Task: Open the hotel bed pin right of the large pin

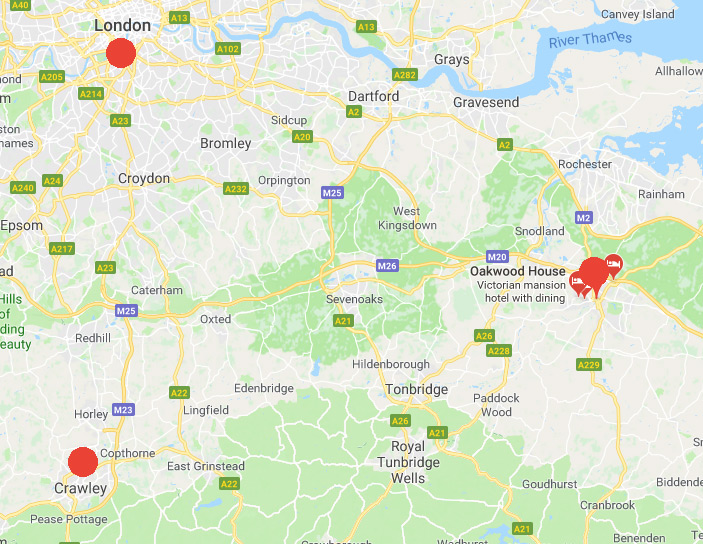Action: click(x=613, y=265)
